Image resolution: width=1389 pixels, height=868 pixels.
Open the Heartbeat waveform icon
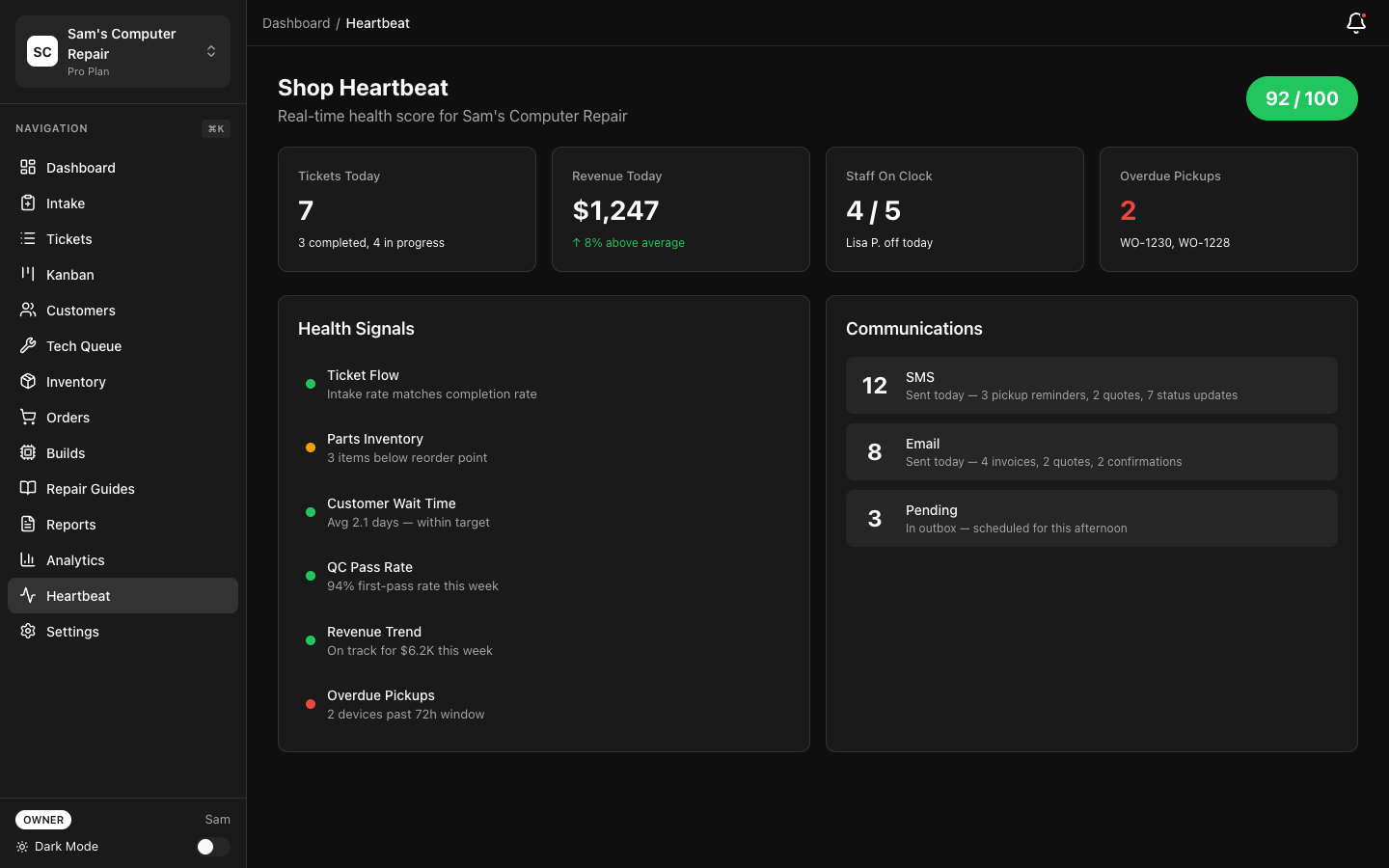pyautogui.click(x=27, y=595)
